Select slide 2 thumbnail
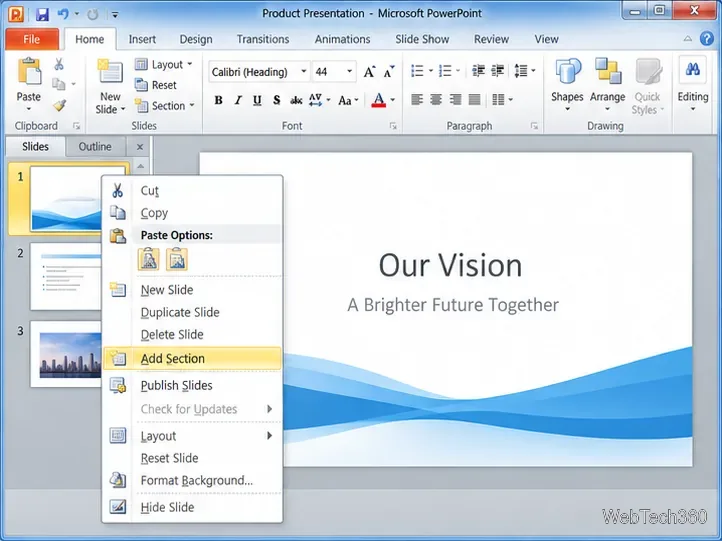Image resolution: width=722 pixels, height=541 pixels. click(66, 276)
